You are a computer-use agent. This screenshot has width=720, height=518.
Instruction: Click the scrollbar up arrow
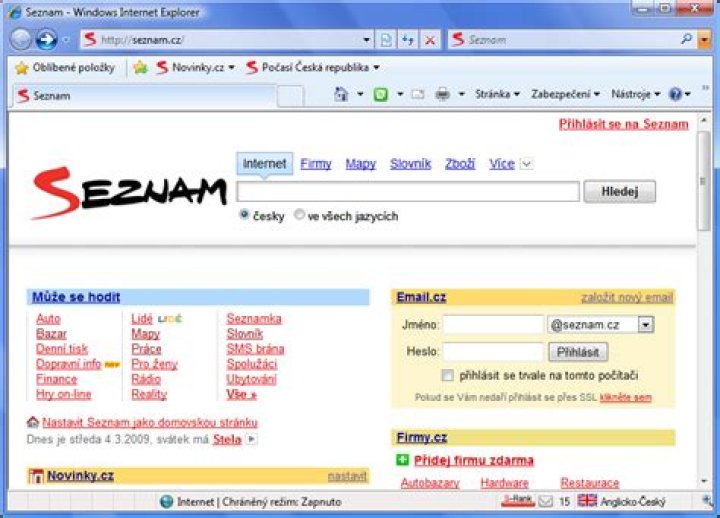(704, 121)
